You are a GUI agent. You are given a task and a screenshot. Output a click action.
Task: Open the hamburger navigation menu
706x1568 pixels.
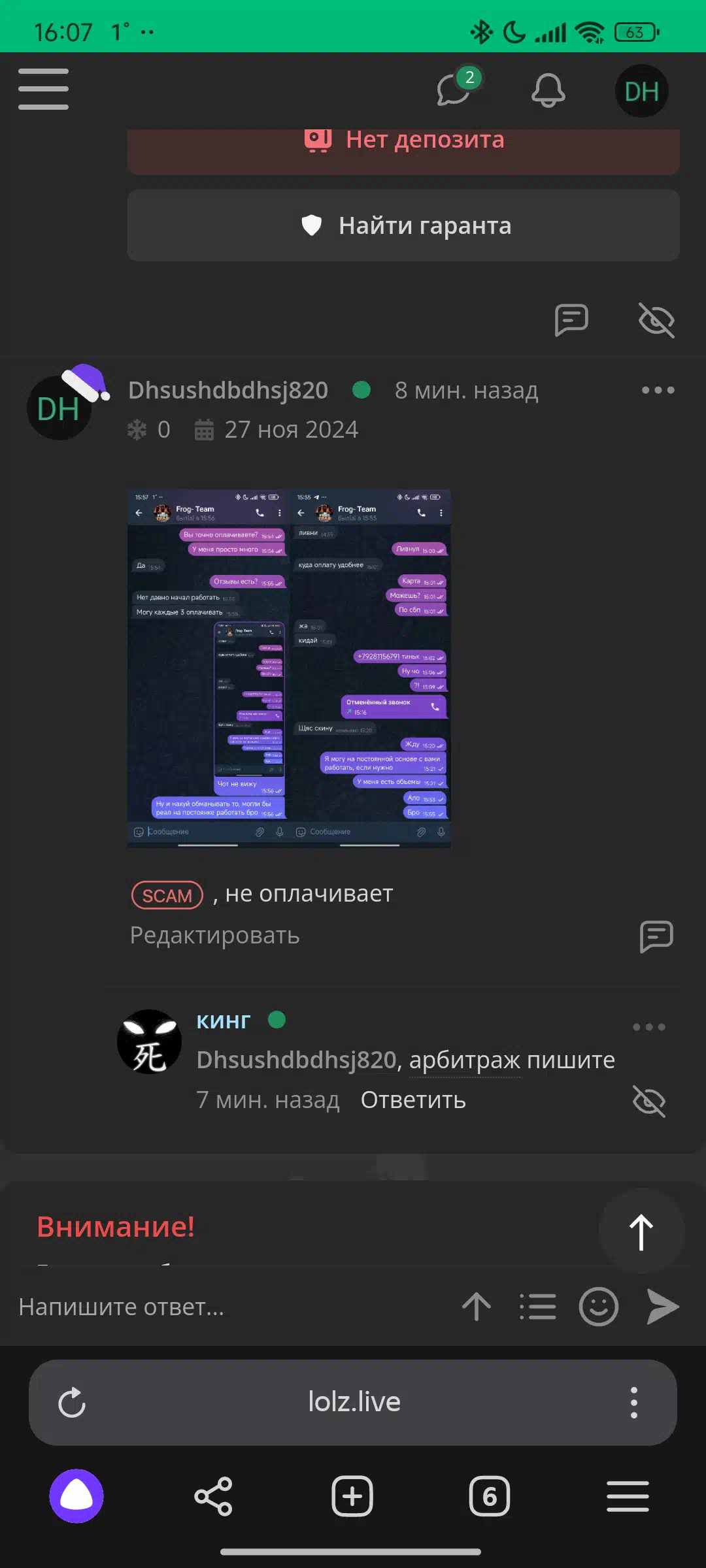coord(43,89)
